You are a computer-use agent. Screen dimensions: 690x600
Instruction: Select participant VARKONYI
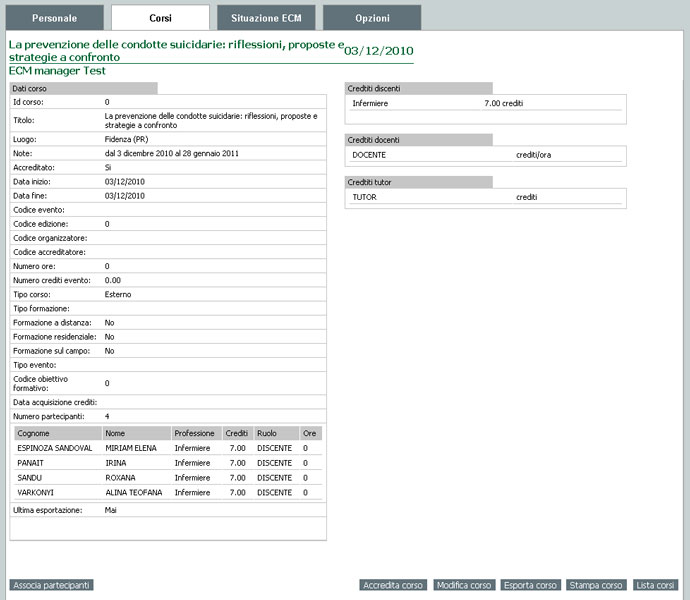point(35,493)
